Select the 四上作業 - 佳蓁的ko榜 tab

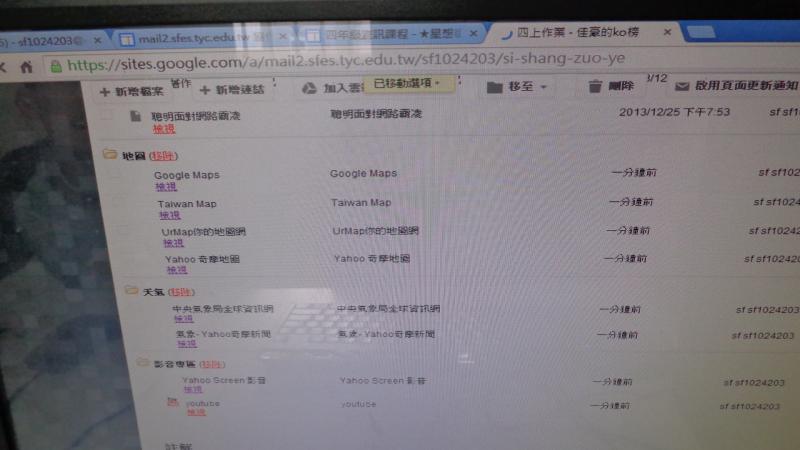(x=578, y=32)
